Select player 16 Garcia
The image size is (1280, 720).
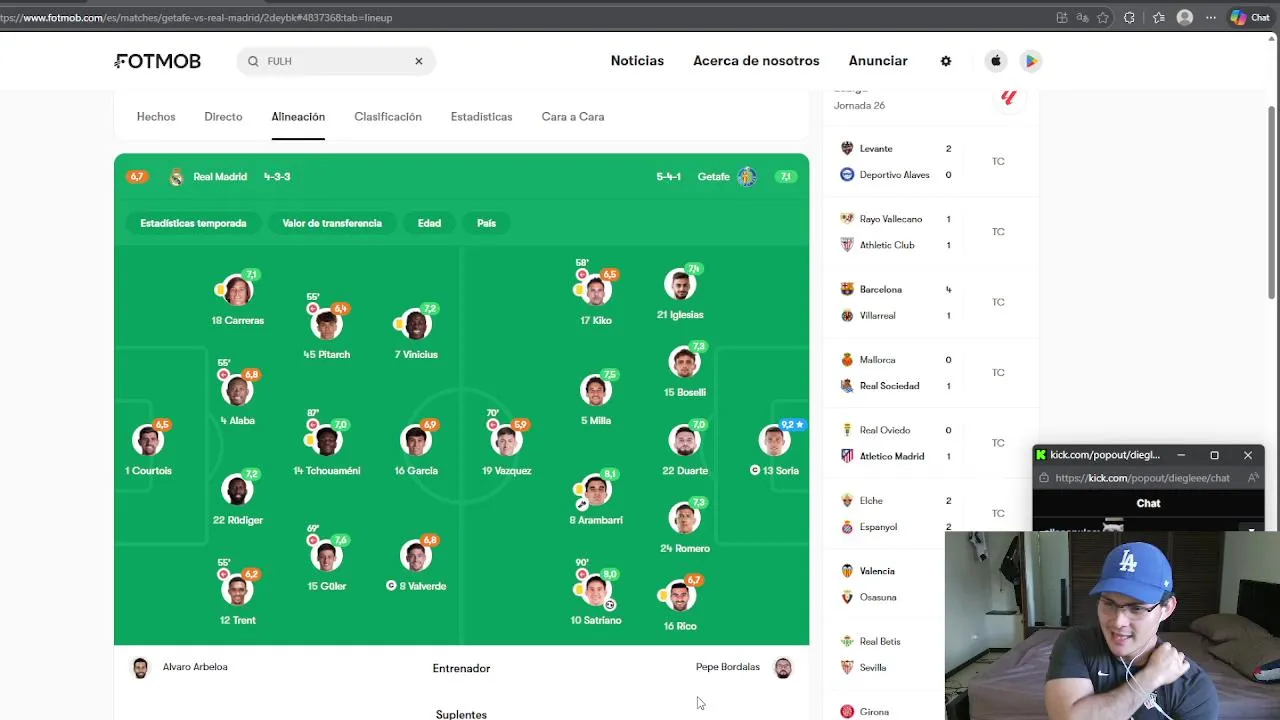pyautogui.click(x=416, y=446)
